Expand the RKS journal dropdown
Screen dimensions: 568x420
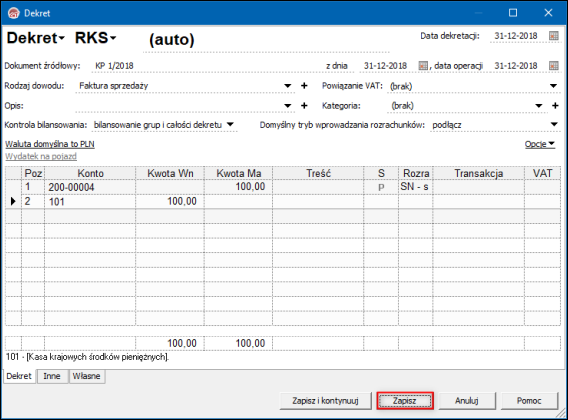click(96, 38)
